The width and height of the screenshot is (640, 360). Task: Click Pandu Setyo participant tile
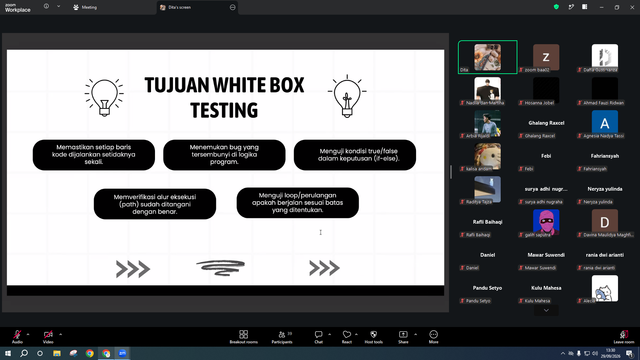point(488,289)
